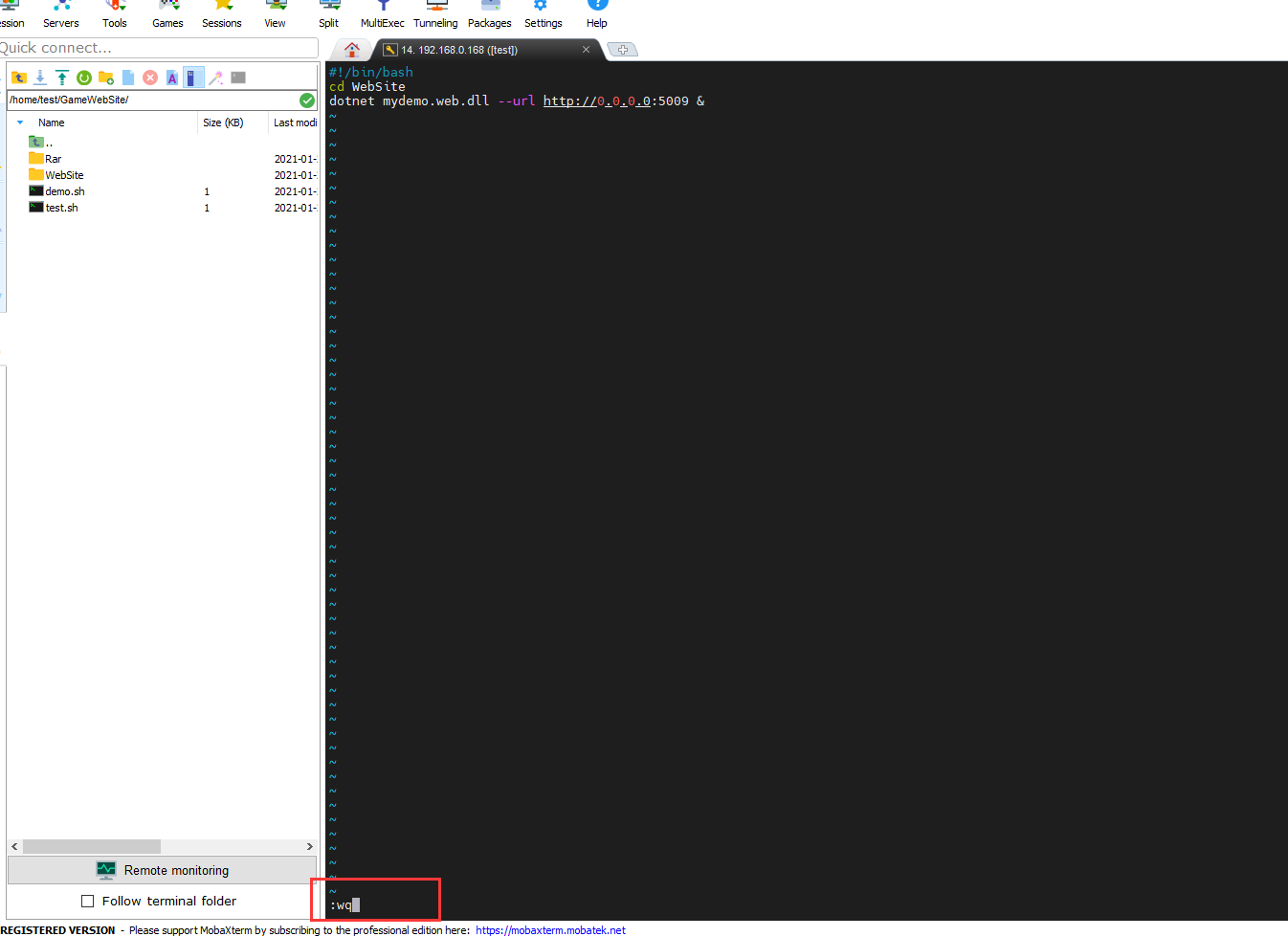Sort file list by Size (KB) column
This screenshot has height=937, width=1288.
point(223,123)
